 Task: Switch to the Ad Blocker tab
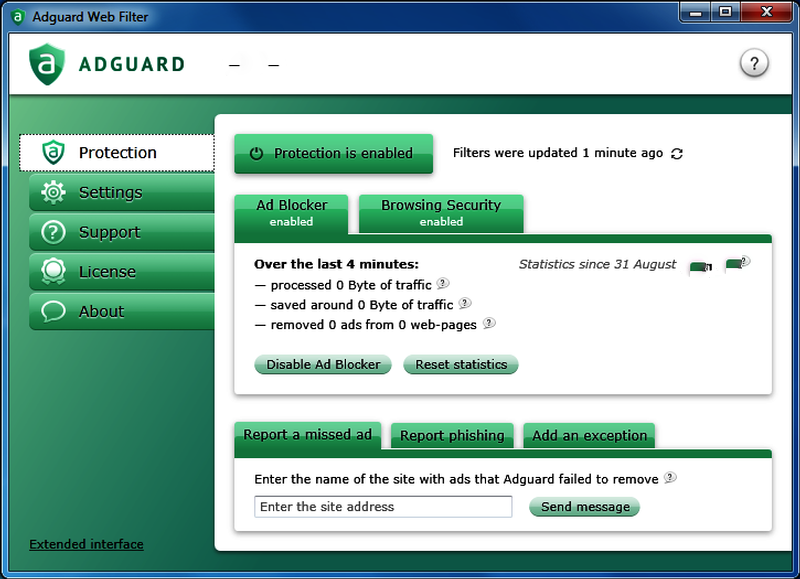pyautogui.click(x=291, y=213)
